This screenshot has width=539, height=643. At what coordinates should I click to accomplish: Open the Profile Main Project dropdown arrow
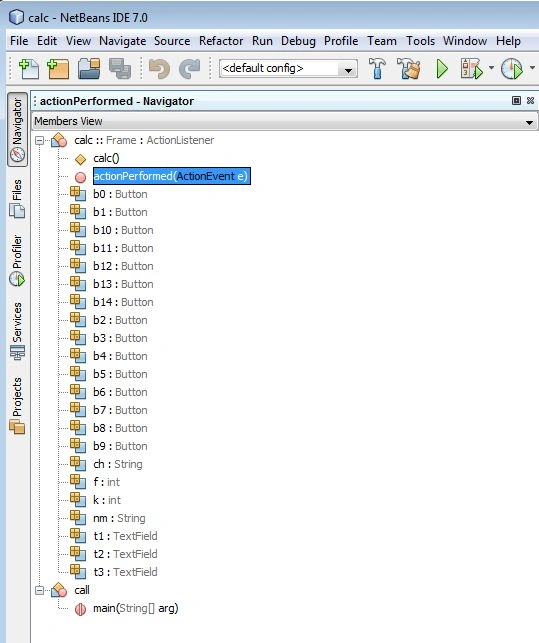[532, 68]
